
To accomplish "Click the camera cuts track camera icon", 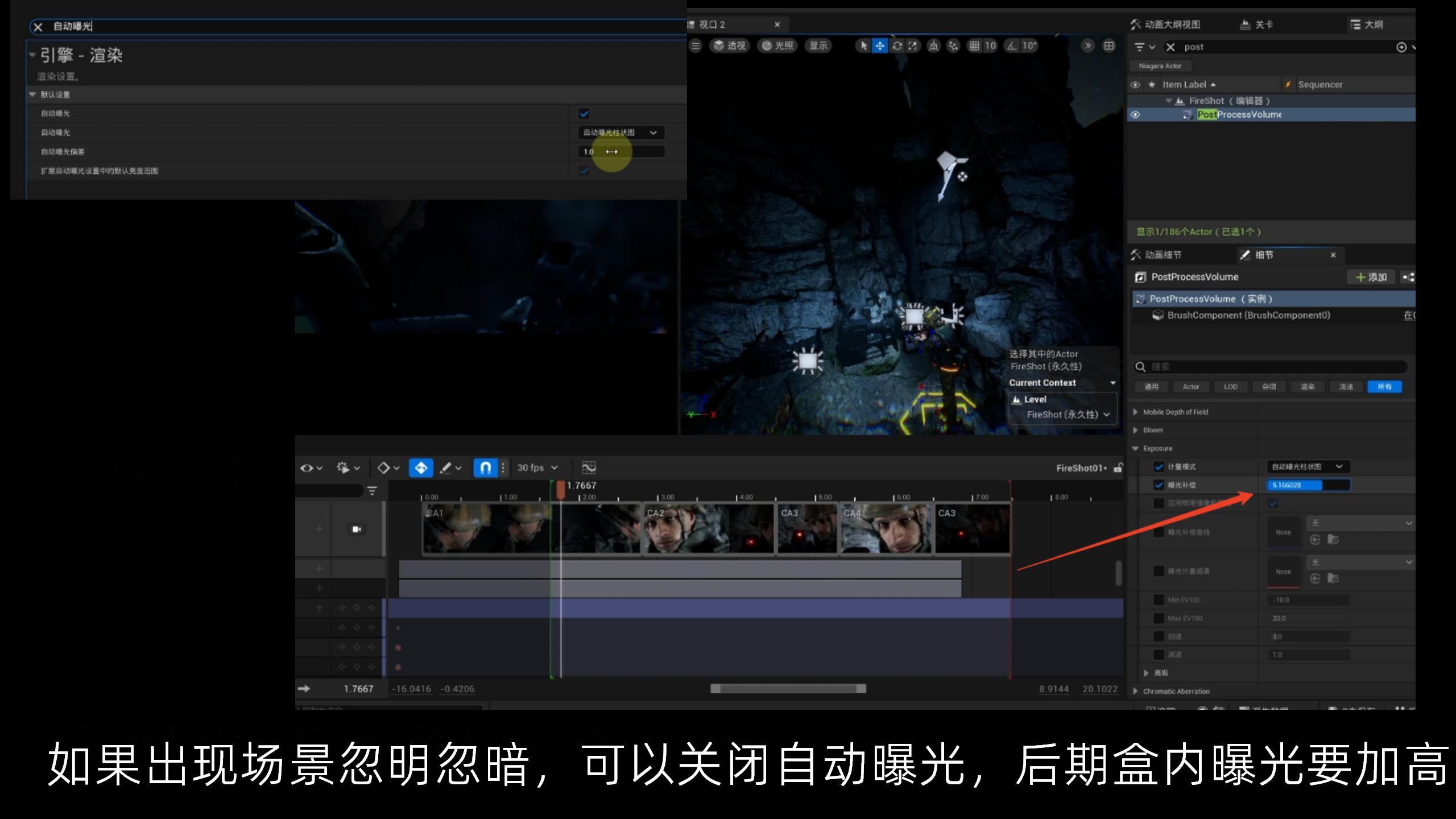I will [357, 529].
